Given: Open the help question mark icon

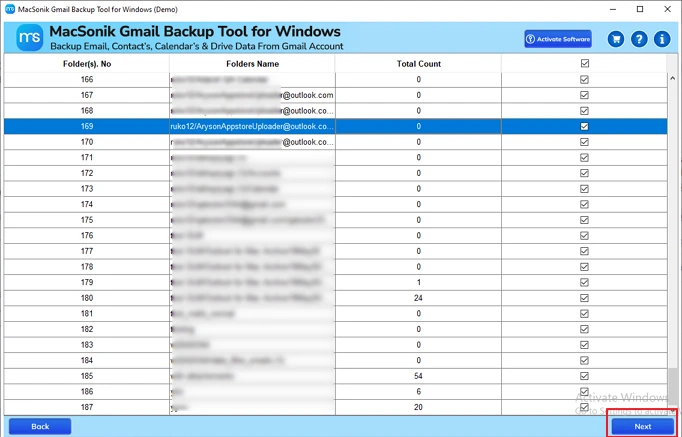Looking at the screenshot, I should [x=639, y=39].
